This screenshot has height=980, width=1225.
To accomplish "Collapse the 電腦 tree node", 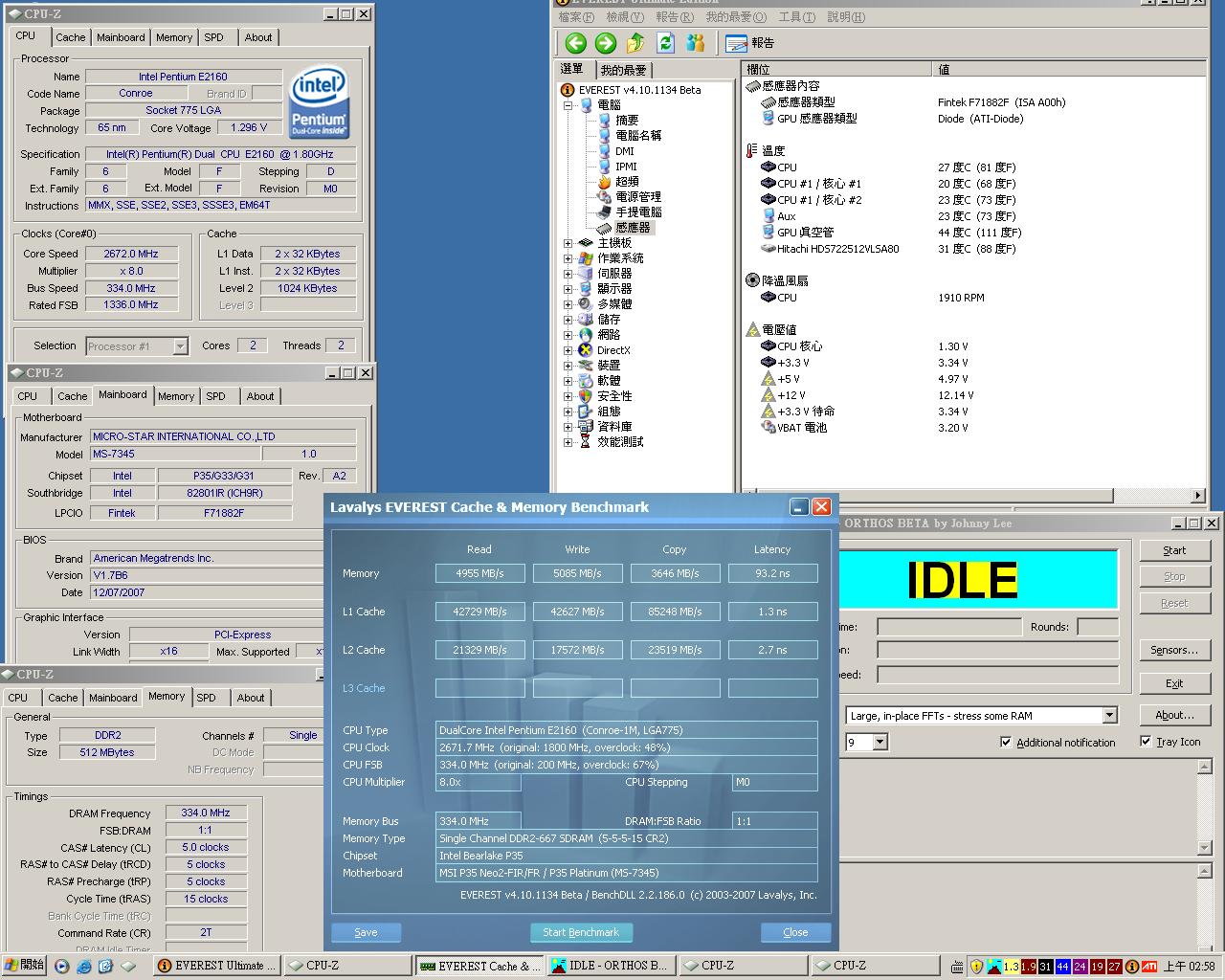I will click(x=568, y=104).
